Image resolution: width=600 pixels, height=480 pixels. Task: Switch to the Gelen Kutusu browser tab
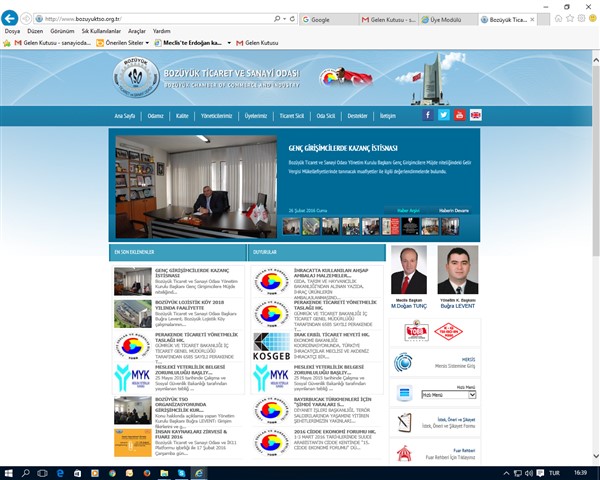(x=389, y=20)
